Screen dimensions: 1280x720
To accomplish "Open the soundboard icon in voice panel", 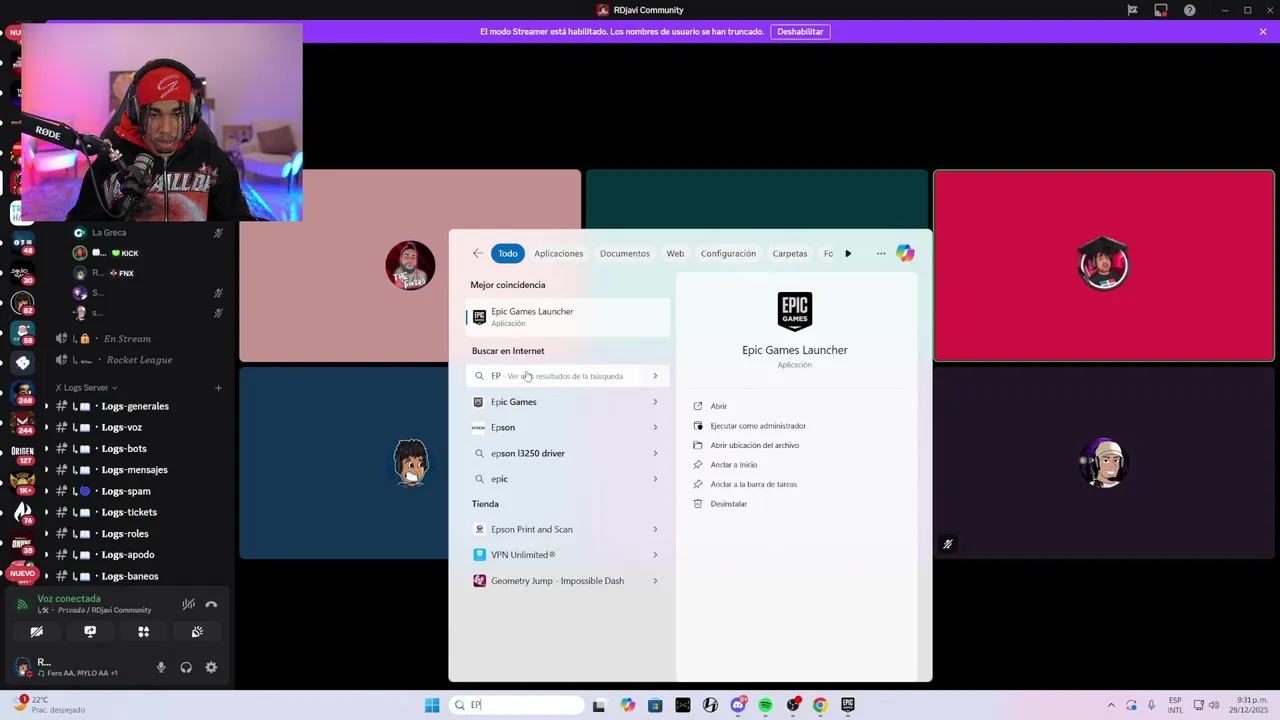I will pyautogui.click(x=197, y=632).
